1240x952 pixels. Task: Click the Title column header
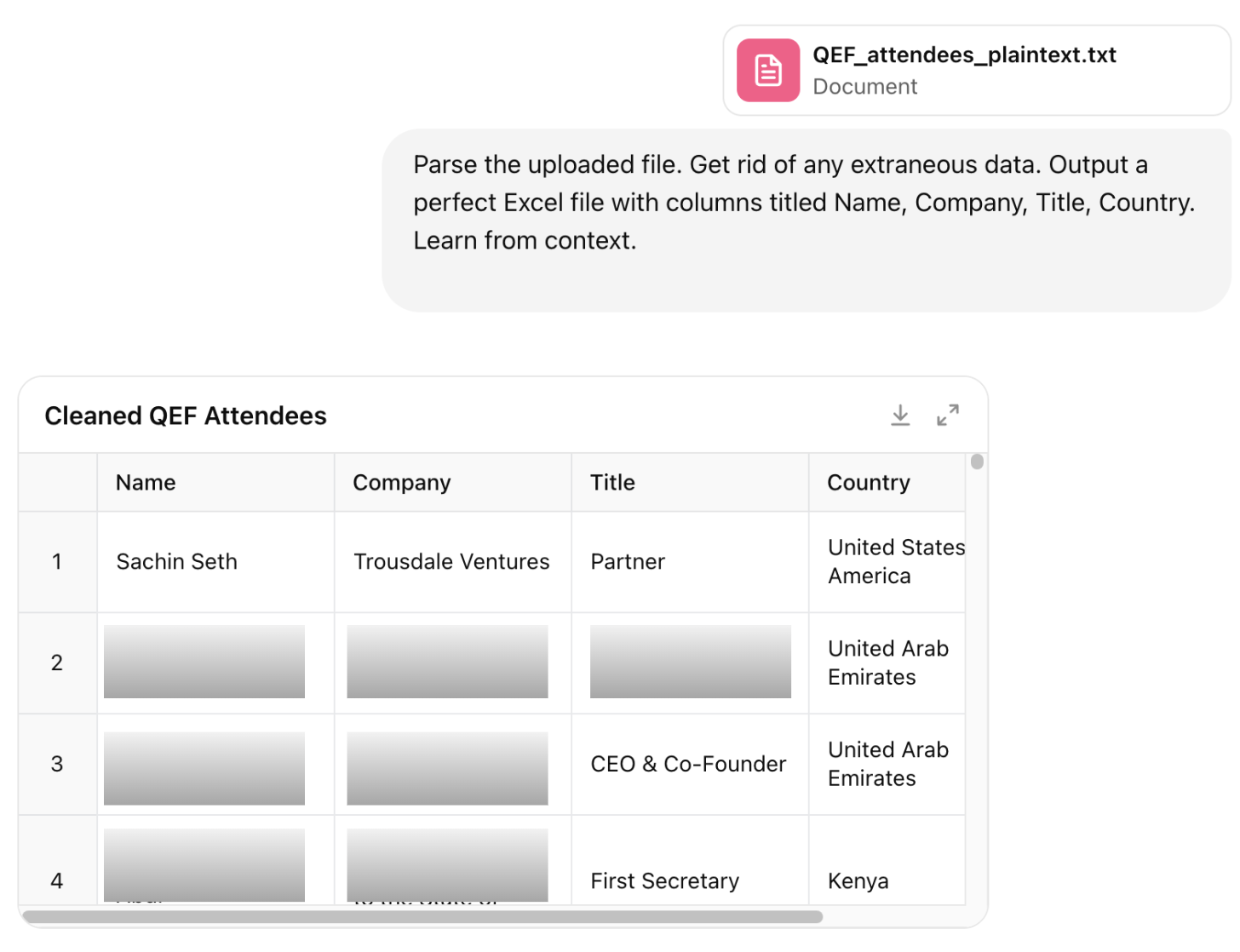click(x=612, y=483)
